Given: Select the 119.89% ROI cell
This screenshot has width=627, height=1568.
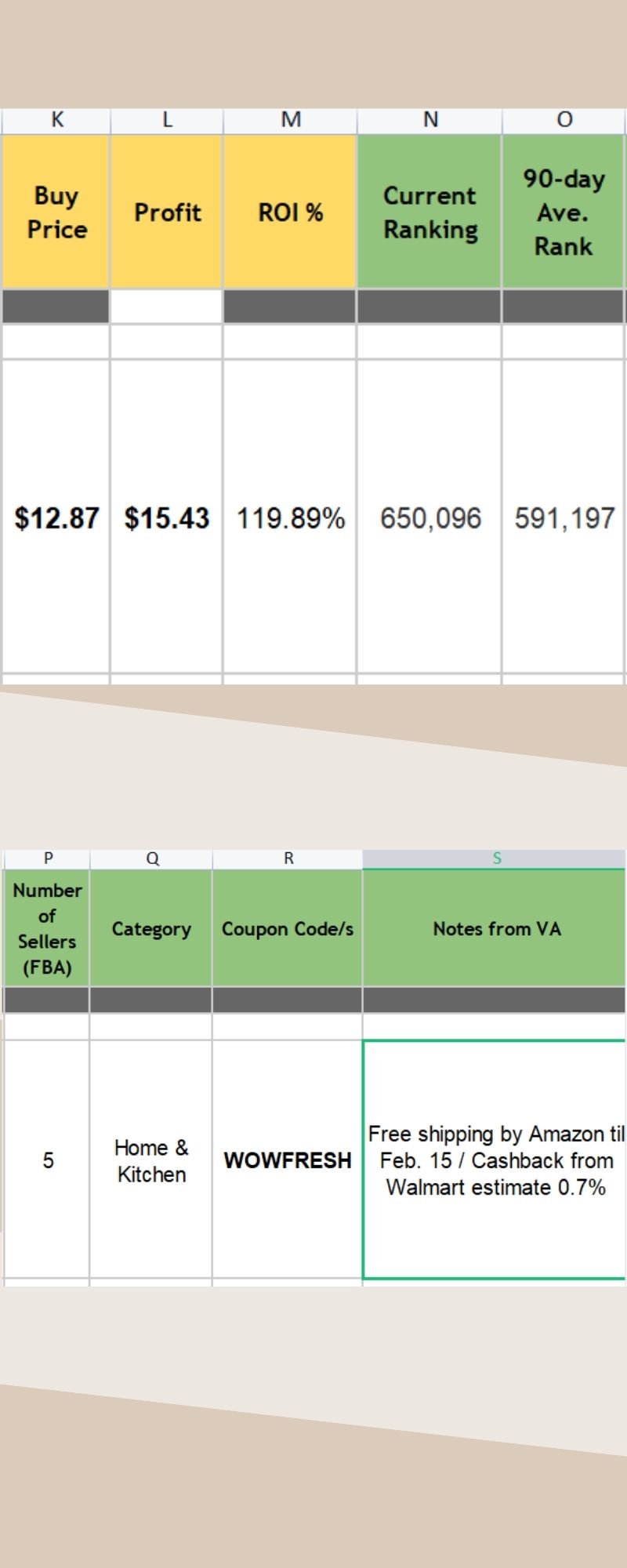Looking at the screenshot, I should tap(291, 518).
